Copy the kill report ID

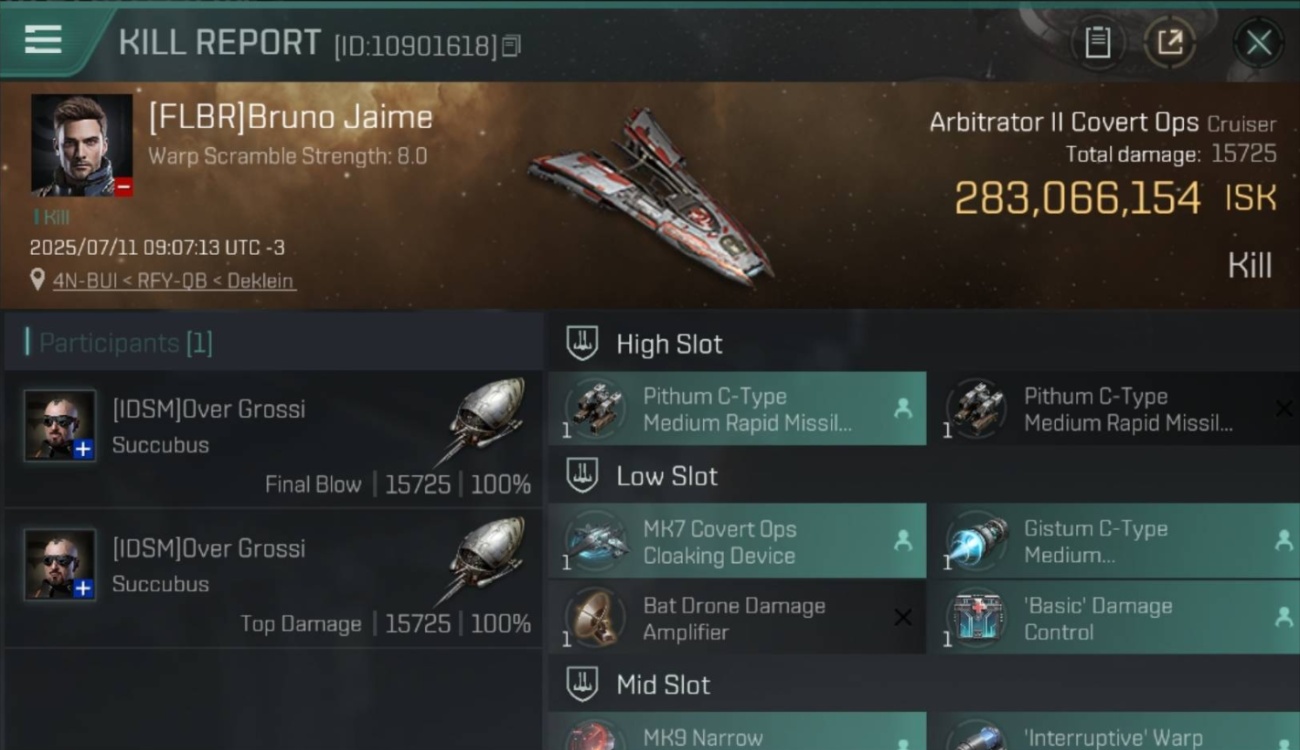tap(511, 46)
